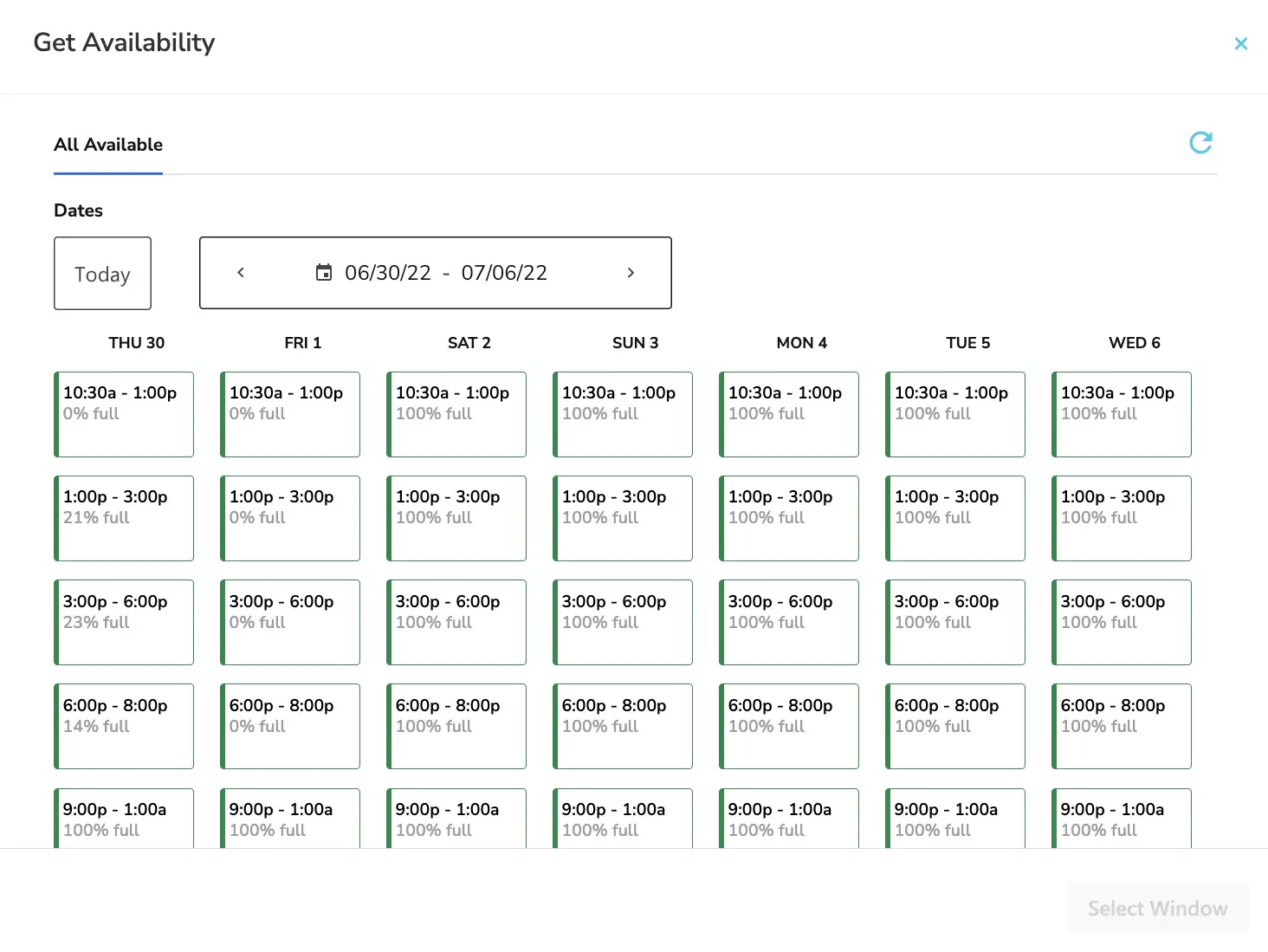1268x952 pixels.
Task: Select the 10:30a - 1:00p slot on THU 30
Action: [123, 414]
